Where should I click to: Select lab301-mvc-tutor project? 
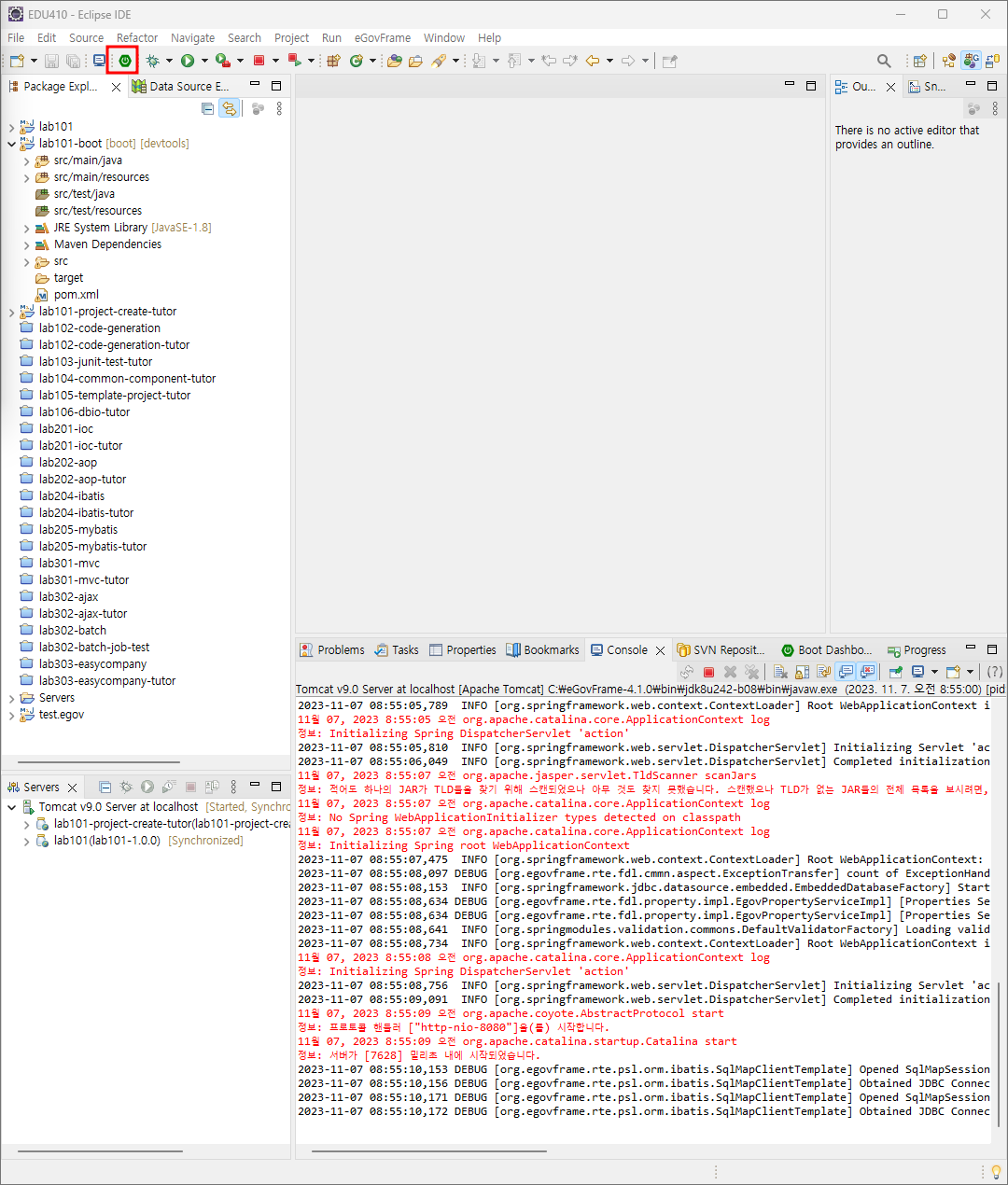[x=74, y=580]
